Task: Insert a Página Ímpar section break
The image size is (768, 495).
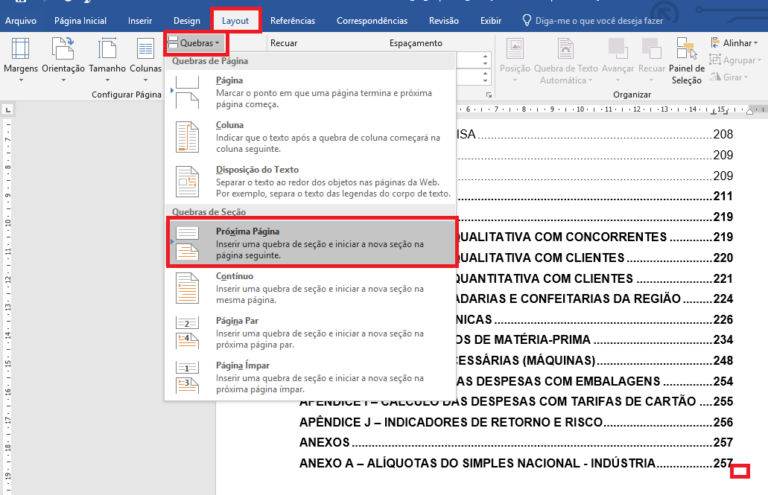Action: (x=311, y=377)
